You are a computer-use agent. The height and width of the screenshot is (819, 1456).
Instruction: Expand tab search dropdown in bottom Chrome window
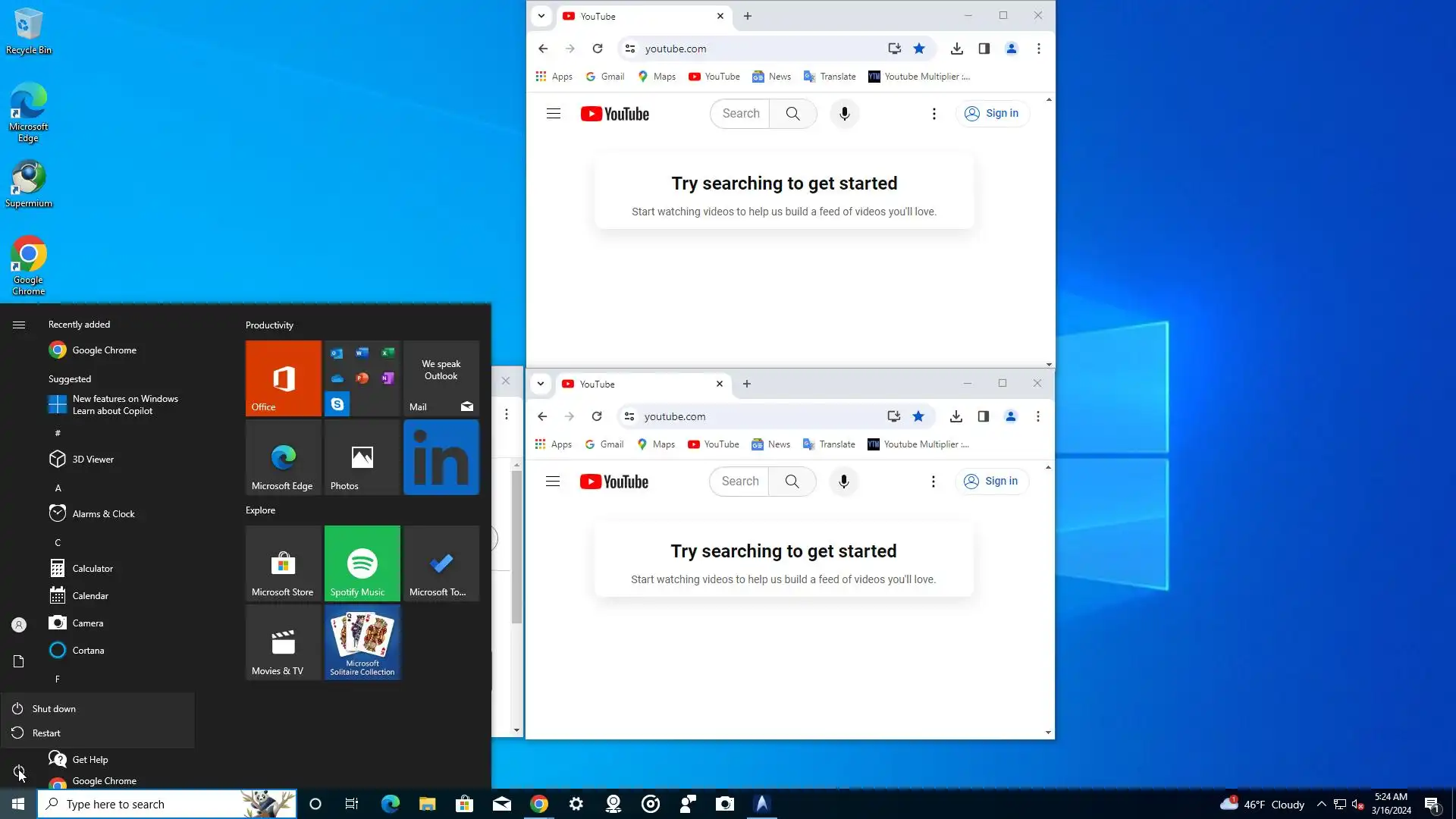click(541, 384)
